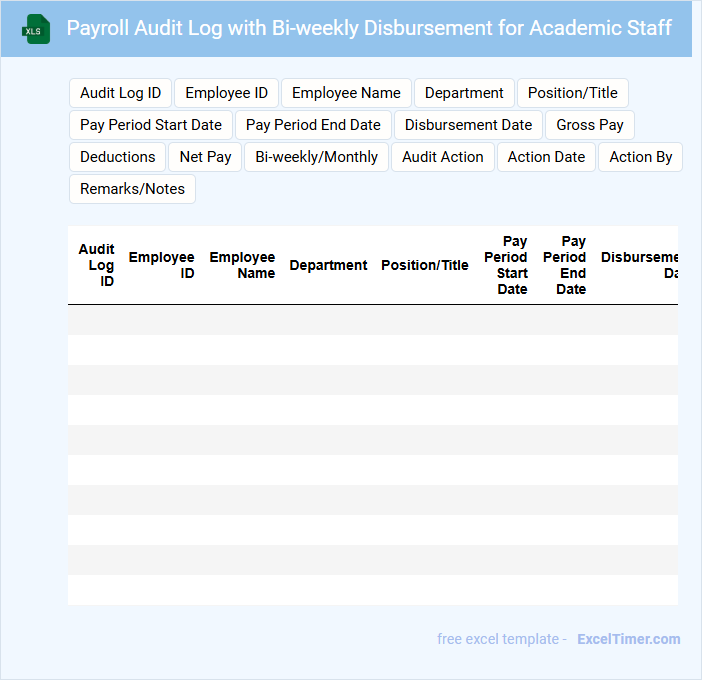The height and width of the screenshot is (680, 702).
Task: Select the Action By tag
Action: [x=640, y=157]
